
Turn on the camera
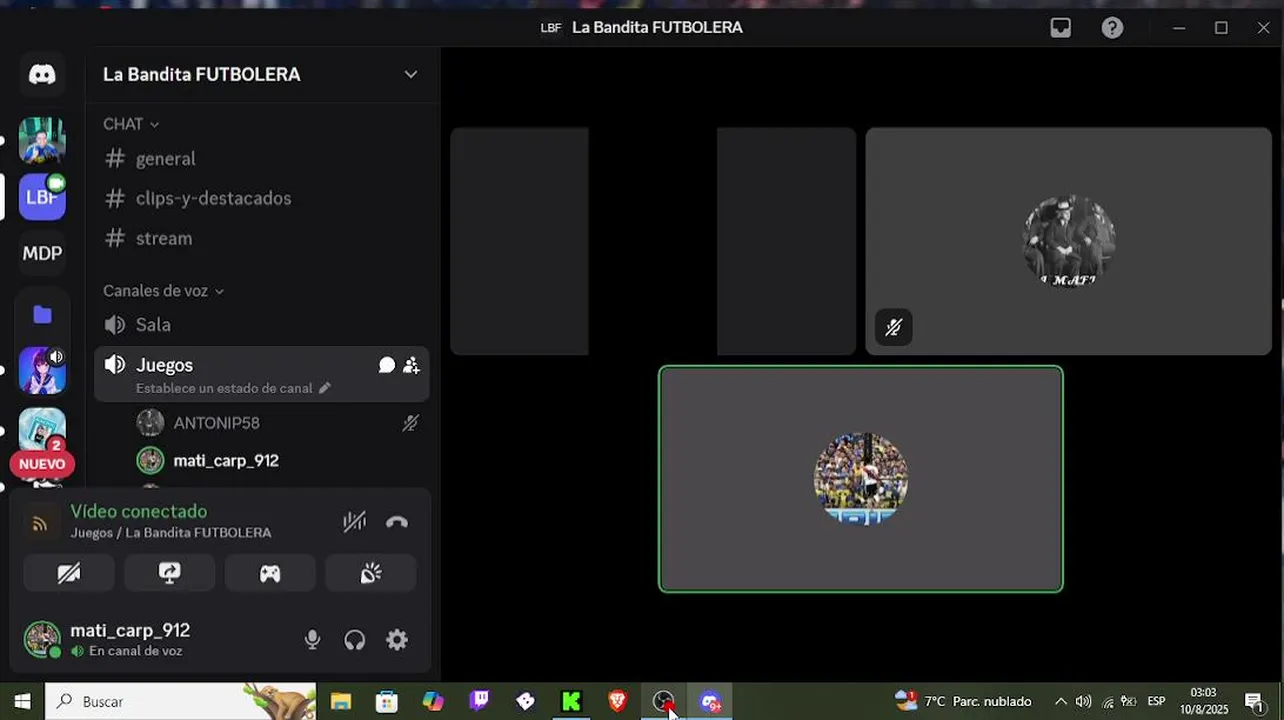tap(69, 573)
